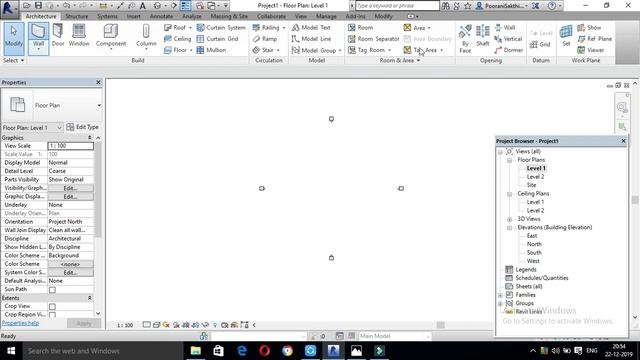Click Edit button for Graphic Display options
This screenshot has width=640, height=360.
pyautogui.click(x=70, y=197)
